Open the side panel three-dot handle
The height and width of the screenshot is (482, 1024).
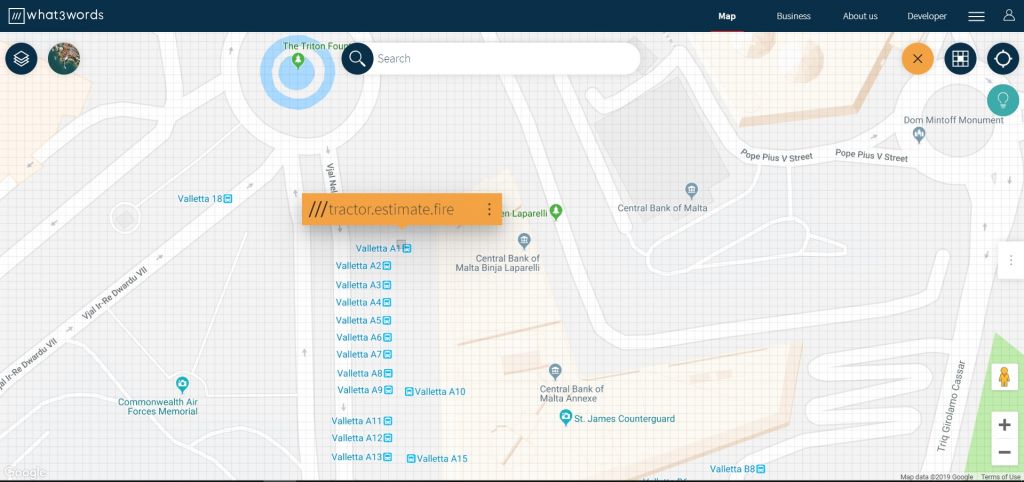[1011, 261]
